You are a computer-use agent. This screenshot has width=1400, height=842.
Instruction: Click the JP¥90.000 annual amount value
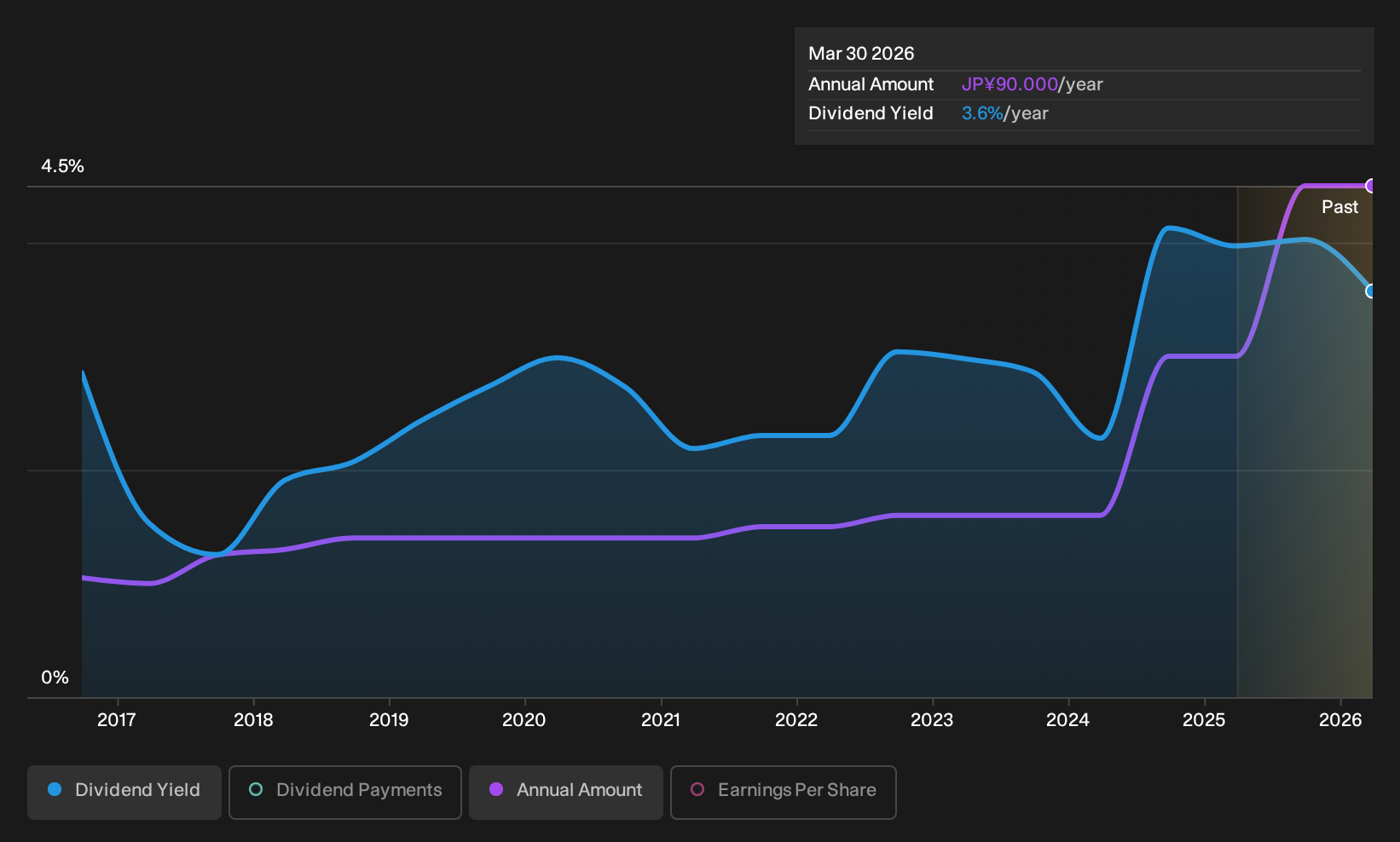tap(1010, 84)
